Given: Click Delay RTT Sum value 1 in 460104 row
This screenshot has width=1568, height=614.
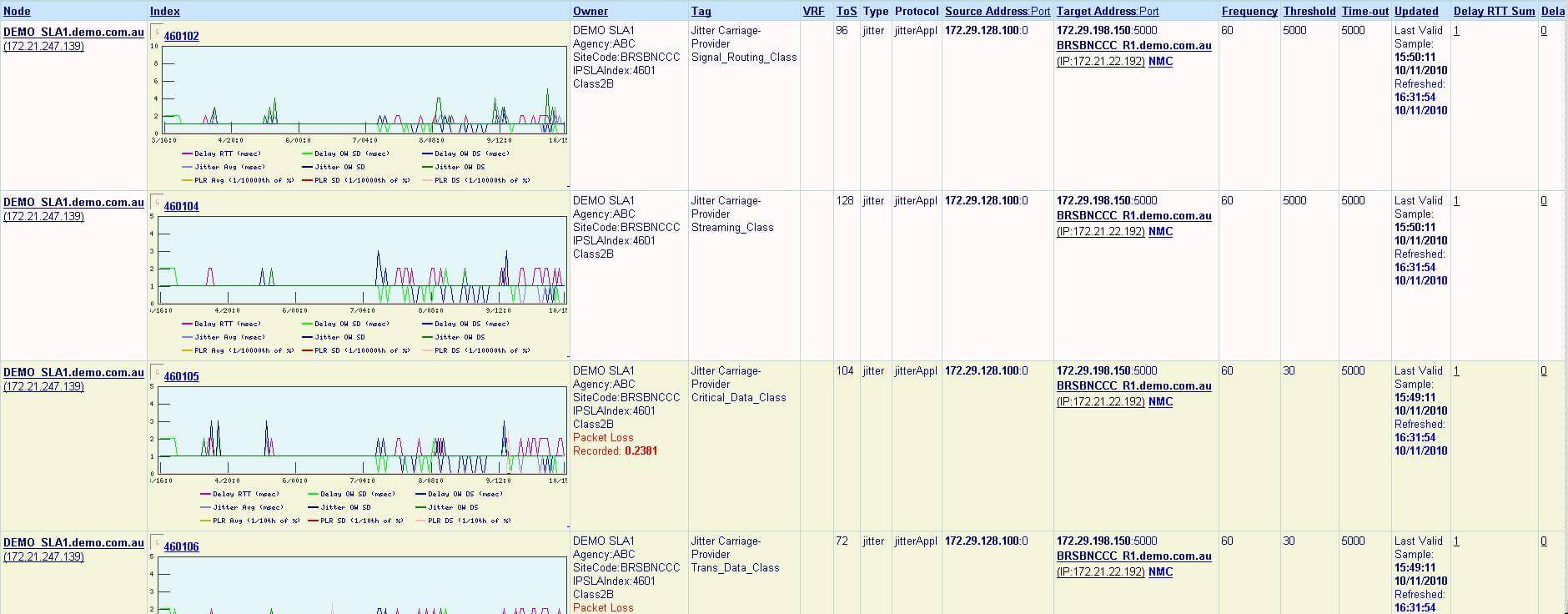Looking at the screenshot, I should [x=1456, y=200].
